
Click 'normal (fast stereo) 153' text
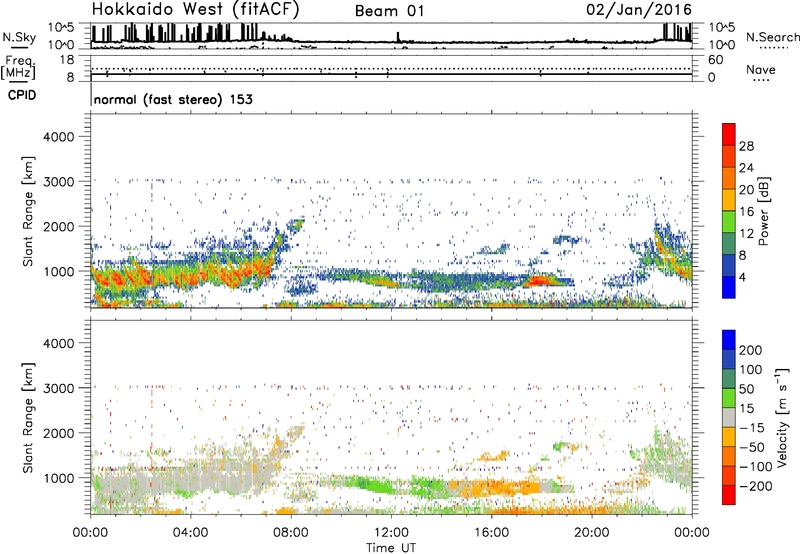point(173,99)
